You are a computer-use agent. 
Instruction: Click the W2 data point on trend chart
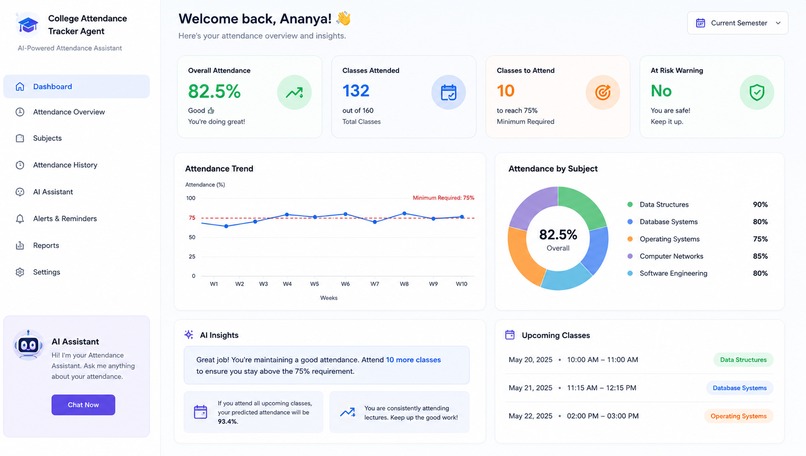pos(226,226)
